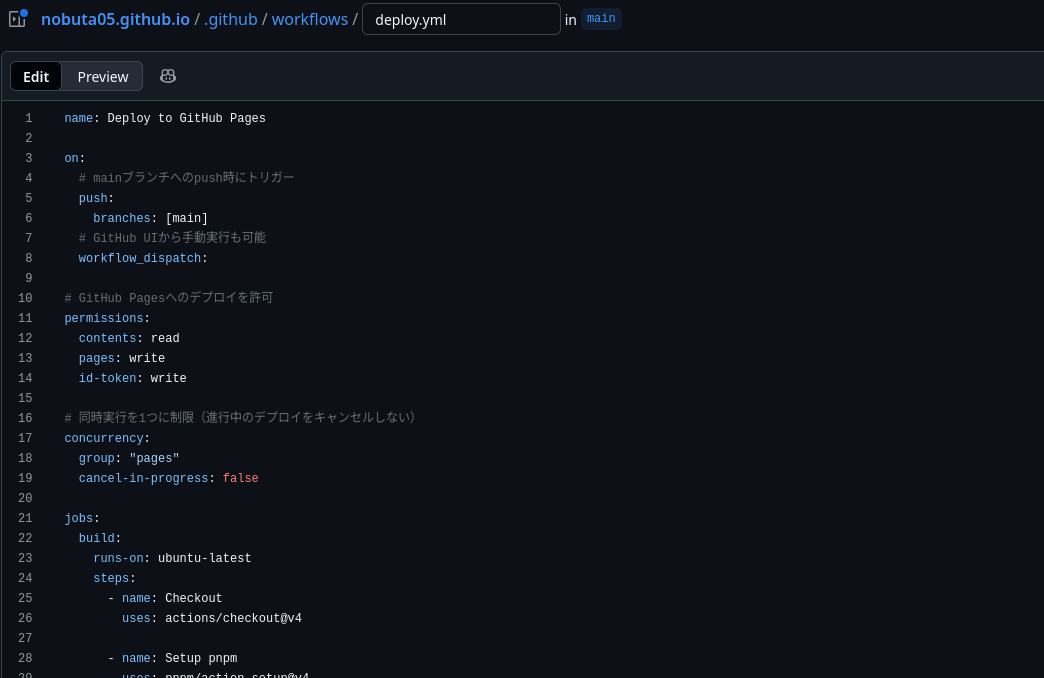Place cursor on 'ubuntu-latest' text
The height and width of the screenshot is (678, 1044).
click(204, 559)
